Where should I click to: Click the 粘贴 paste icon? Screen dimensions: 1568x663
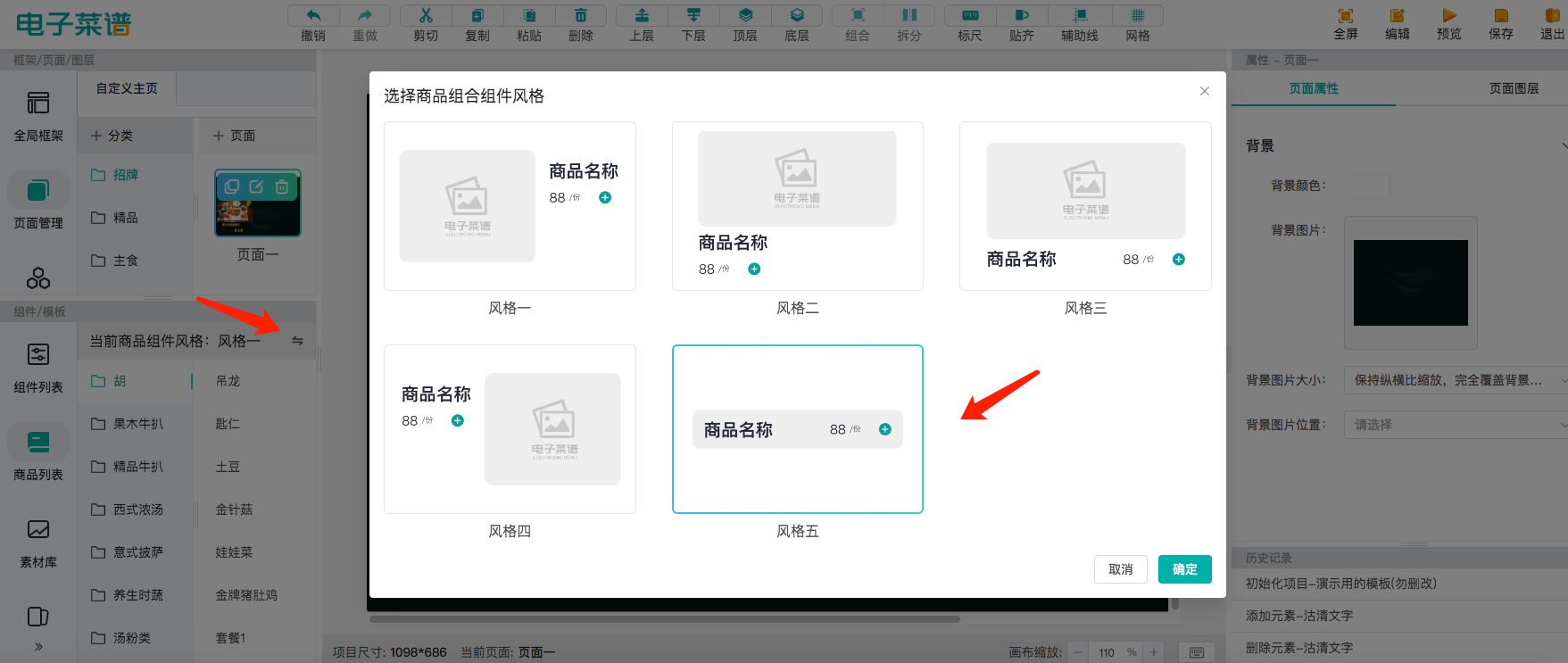pos(529,15)
